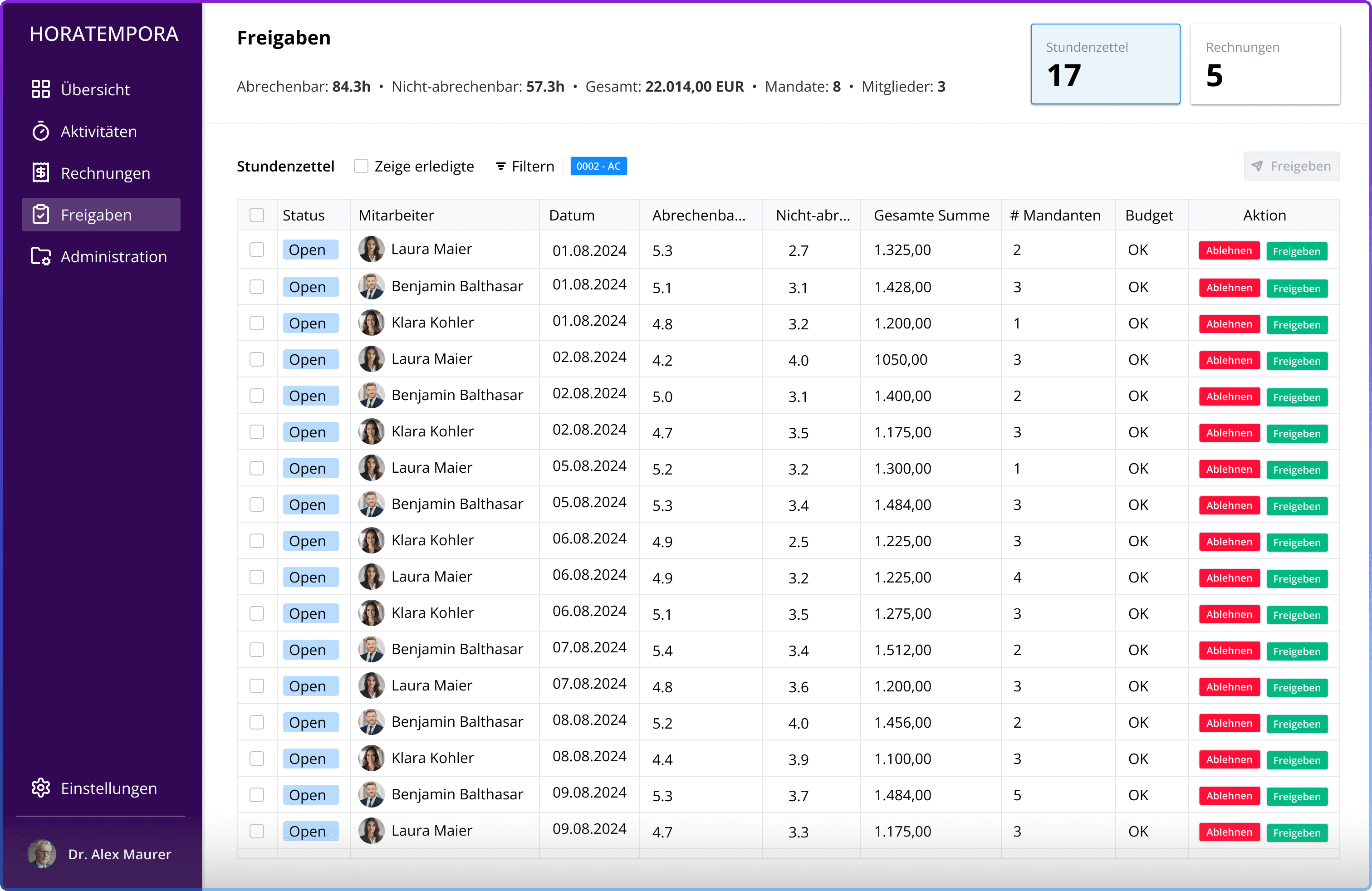Image resolution: width=1372 pixels, height=891 pixels.
Task: Check the checkbox for Laura Maier 01.08.2024
Action: click(257, 250)
